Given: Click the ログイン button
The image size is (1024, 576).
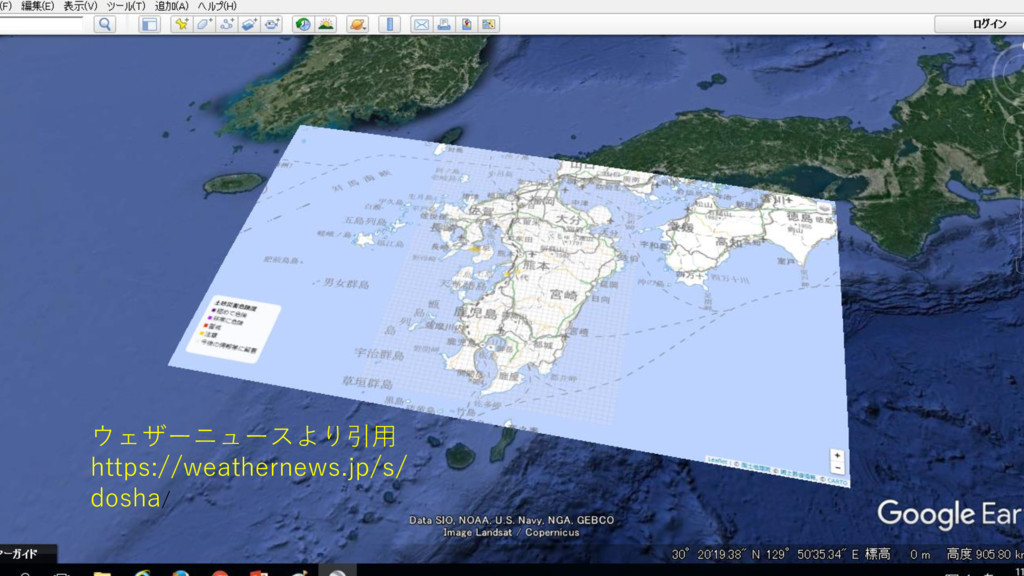Looking at the screenshot, I should (982, 24).
